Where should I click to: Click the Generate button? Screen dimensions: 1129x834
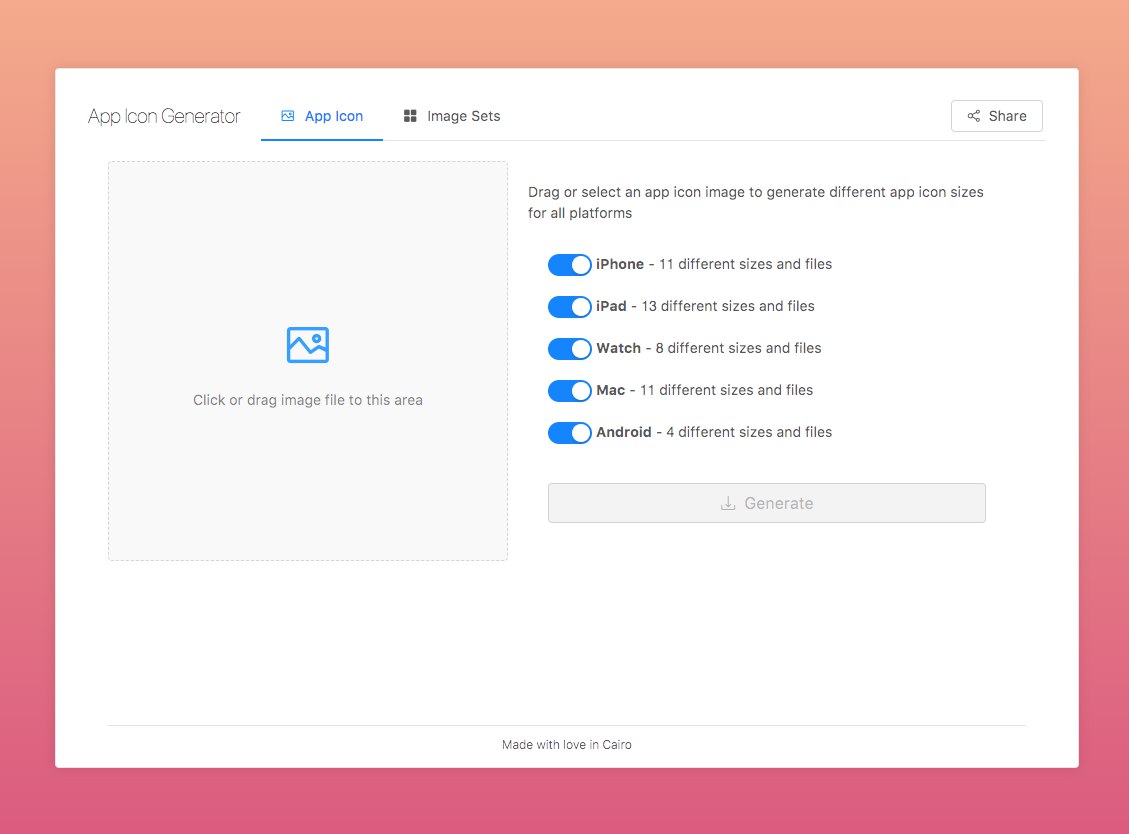[x=767, y=503]
